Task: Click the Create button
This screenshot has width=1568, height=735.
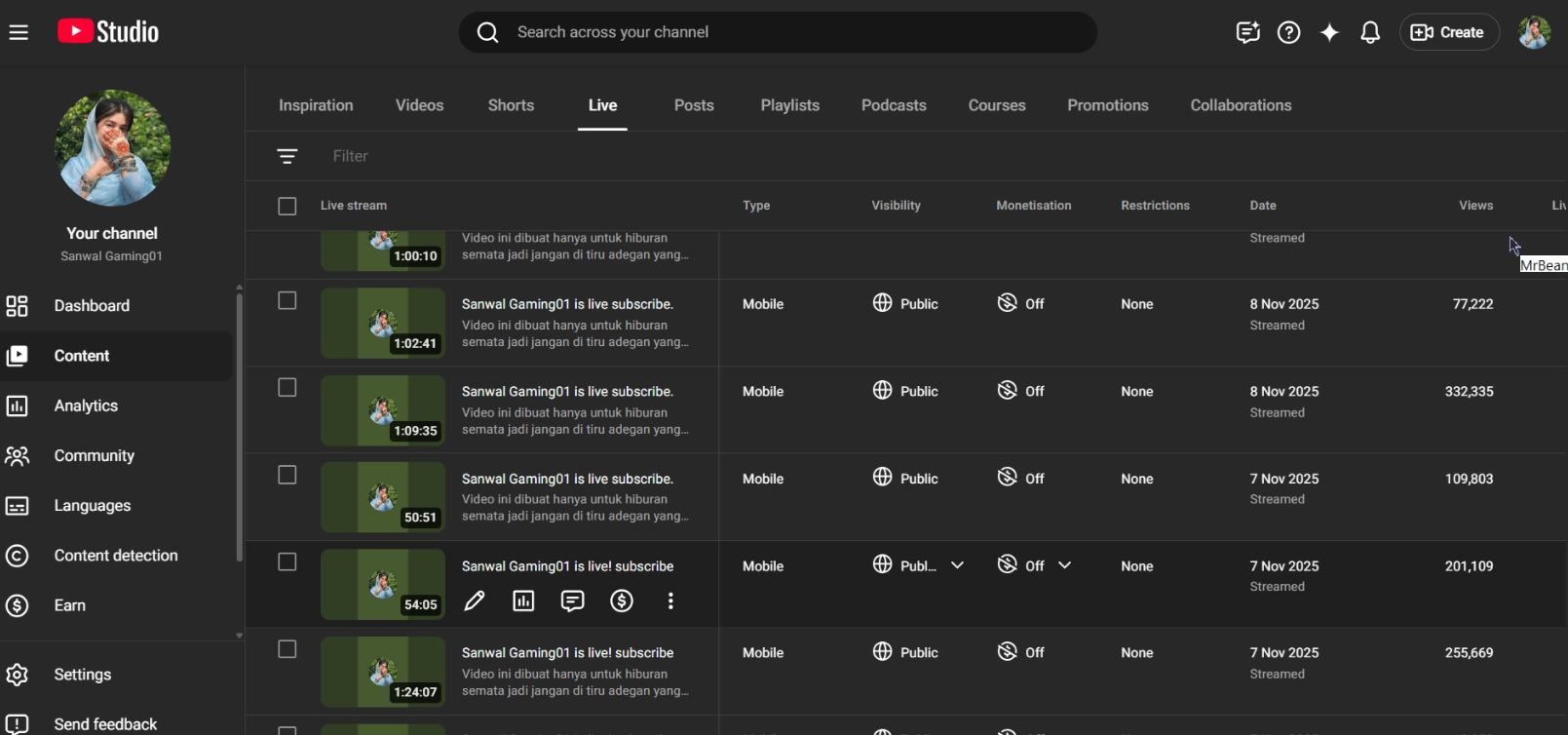Action: [1449, 32]
